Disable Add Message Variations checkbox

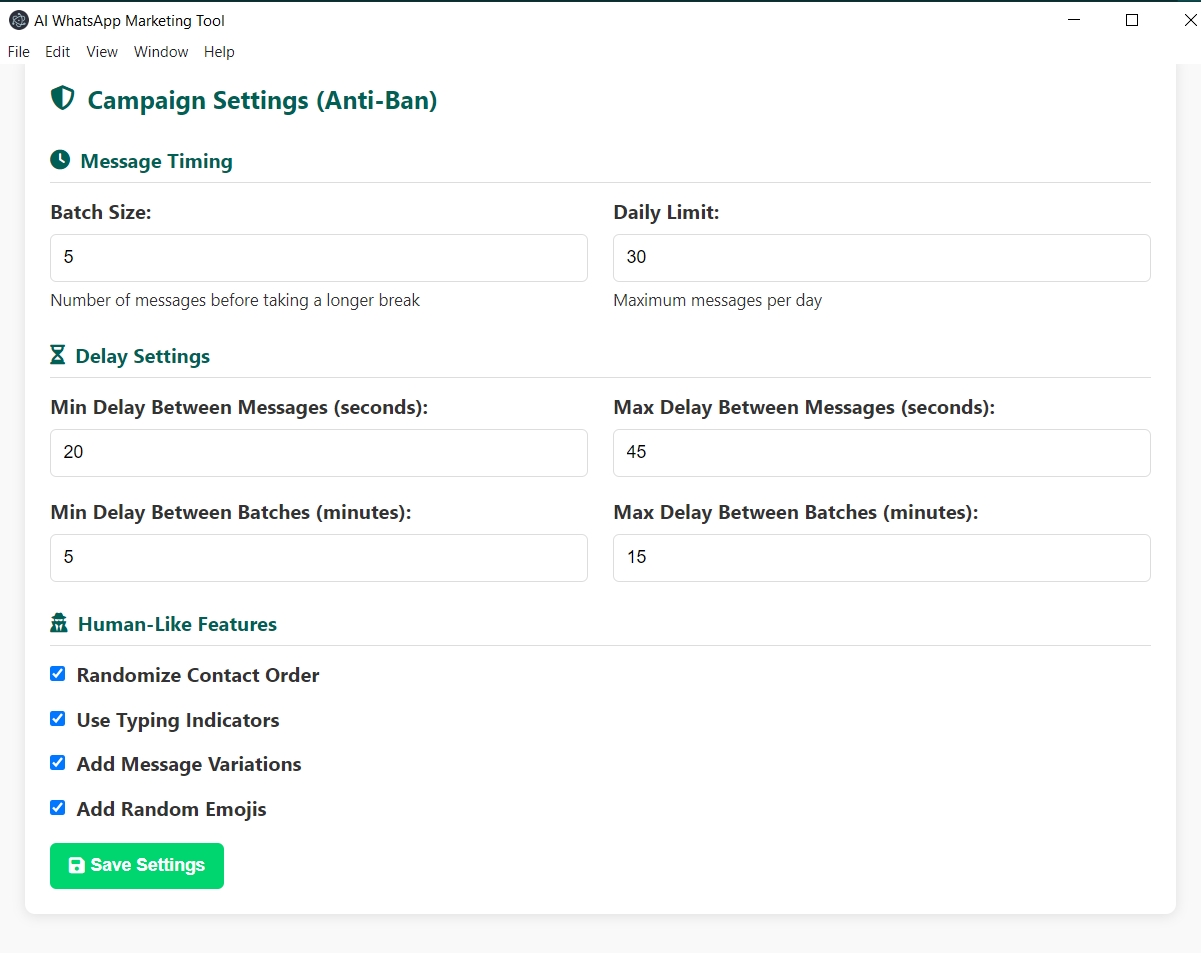(x=58, y=763)
